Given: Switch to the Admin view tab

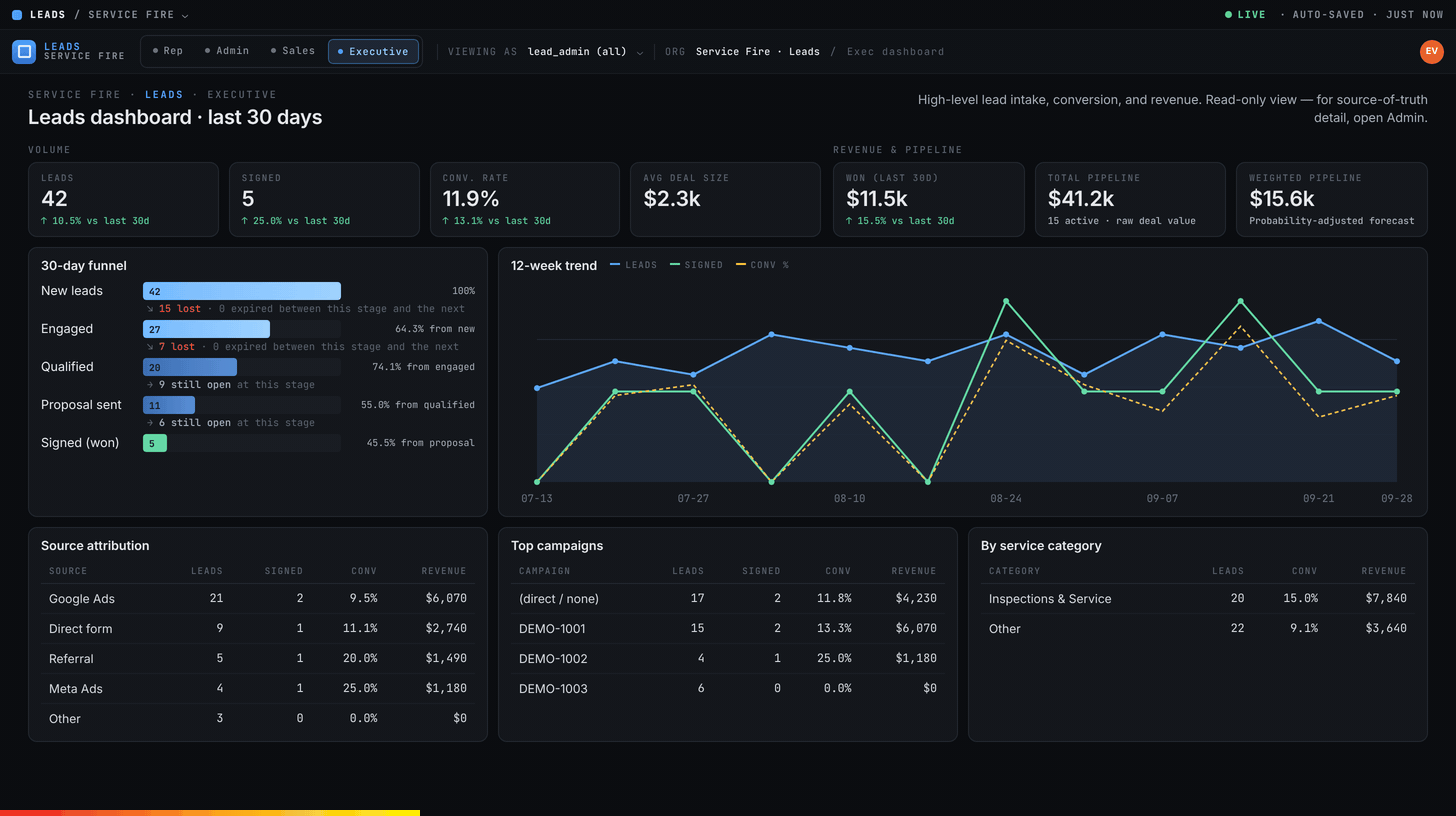Looking at the screenshot, I should click(x=226, y=51).
